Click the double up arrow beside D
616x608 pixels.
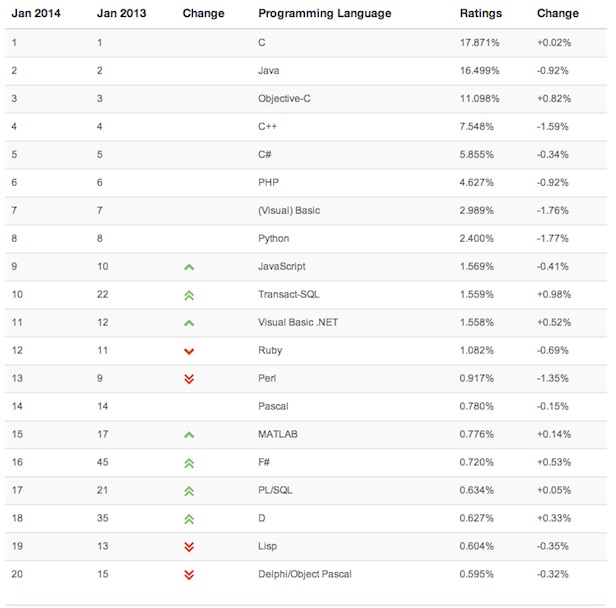coord(189,519)
